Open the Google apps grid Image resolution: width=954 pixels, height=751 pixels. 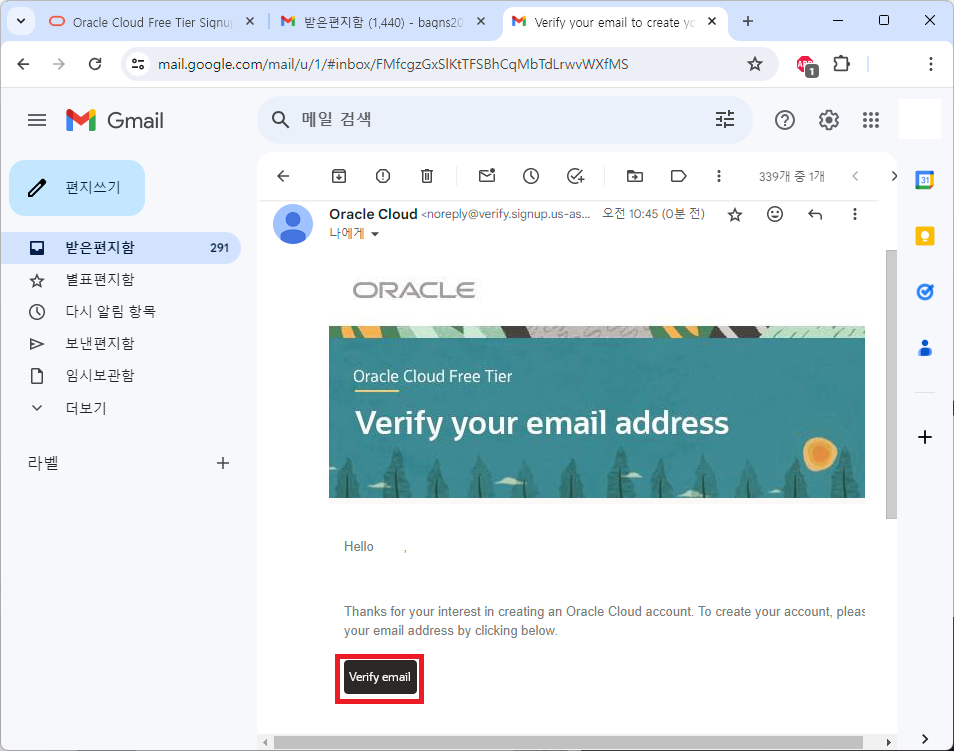click(x=871, y=121)
